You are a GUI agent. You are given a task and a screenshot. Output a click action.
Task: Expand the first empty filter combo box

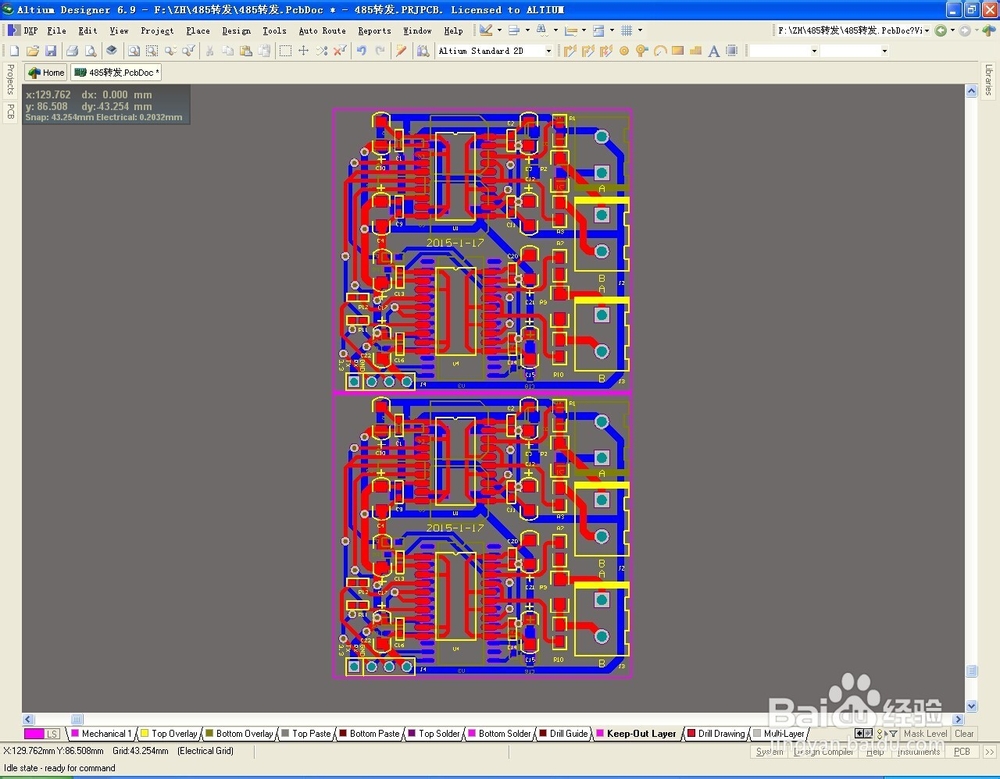pos(814,50)
